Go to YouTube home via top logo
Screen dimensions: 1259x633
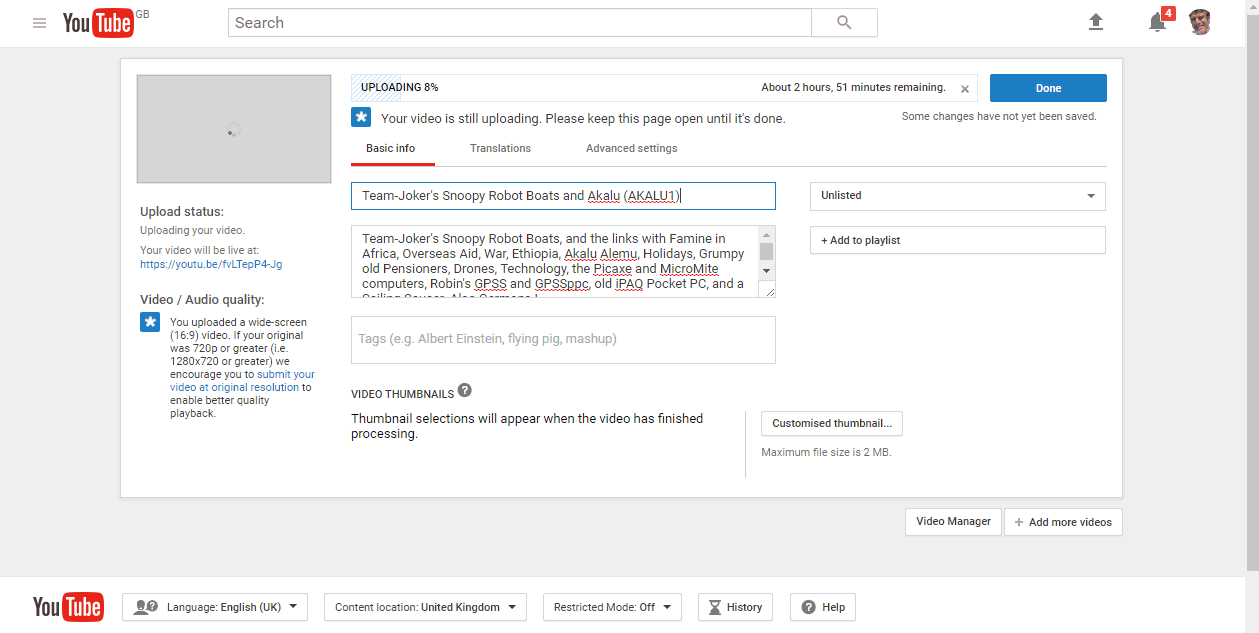coord(98,23)
